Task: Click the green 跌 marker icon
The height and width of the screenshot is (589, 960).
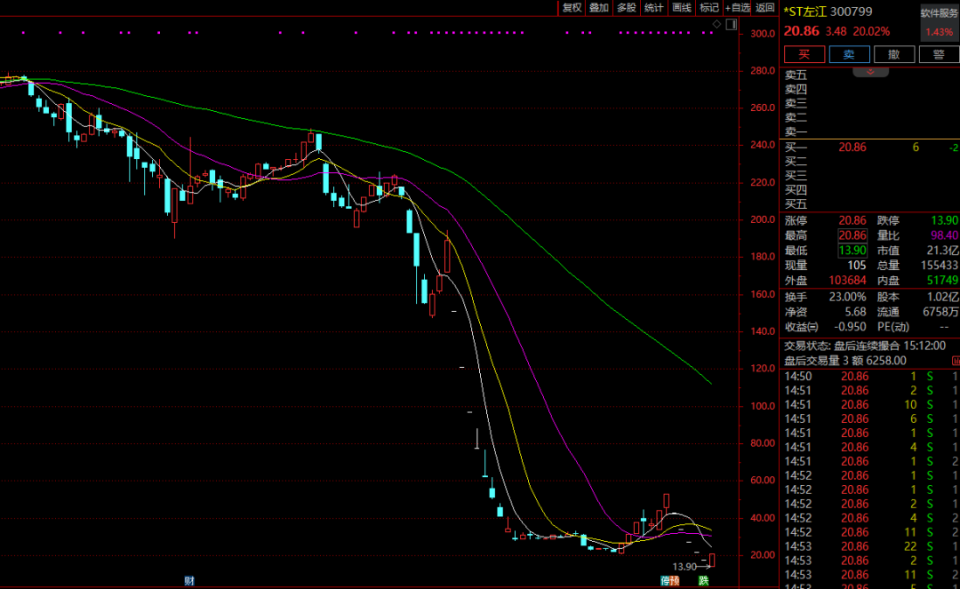Action: pos(704,580)
